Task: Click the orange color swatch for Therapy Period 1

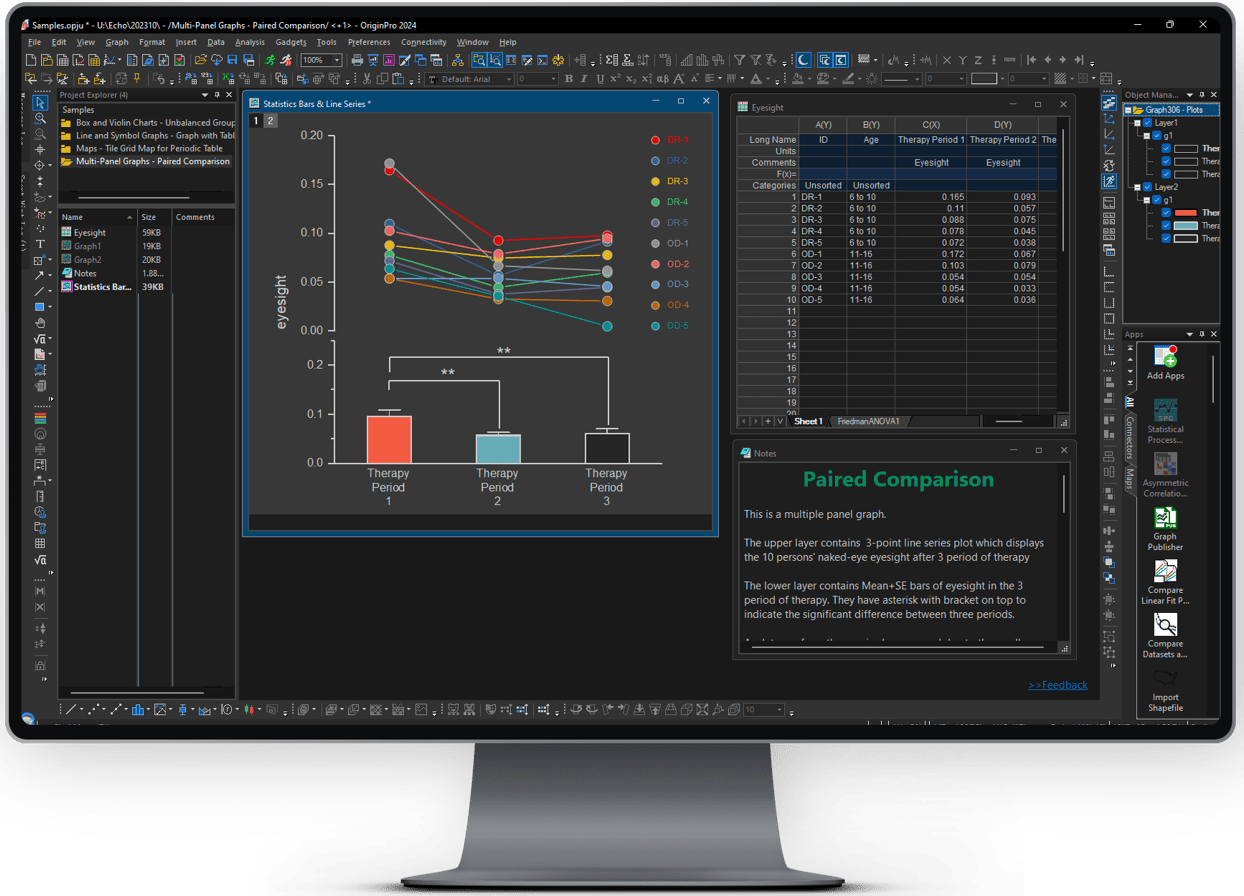Action: (1186, 212)
